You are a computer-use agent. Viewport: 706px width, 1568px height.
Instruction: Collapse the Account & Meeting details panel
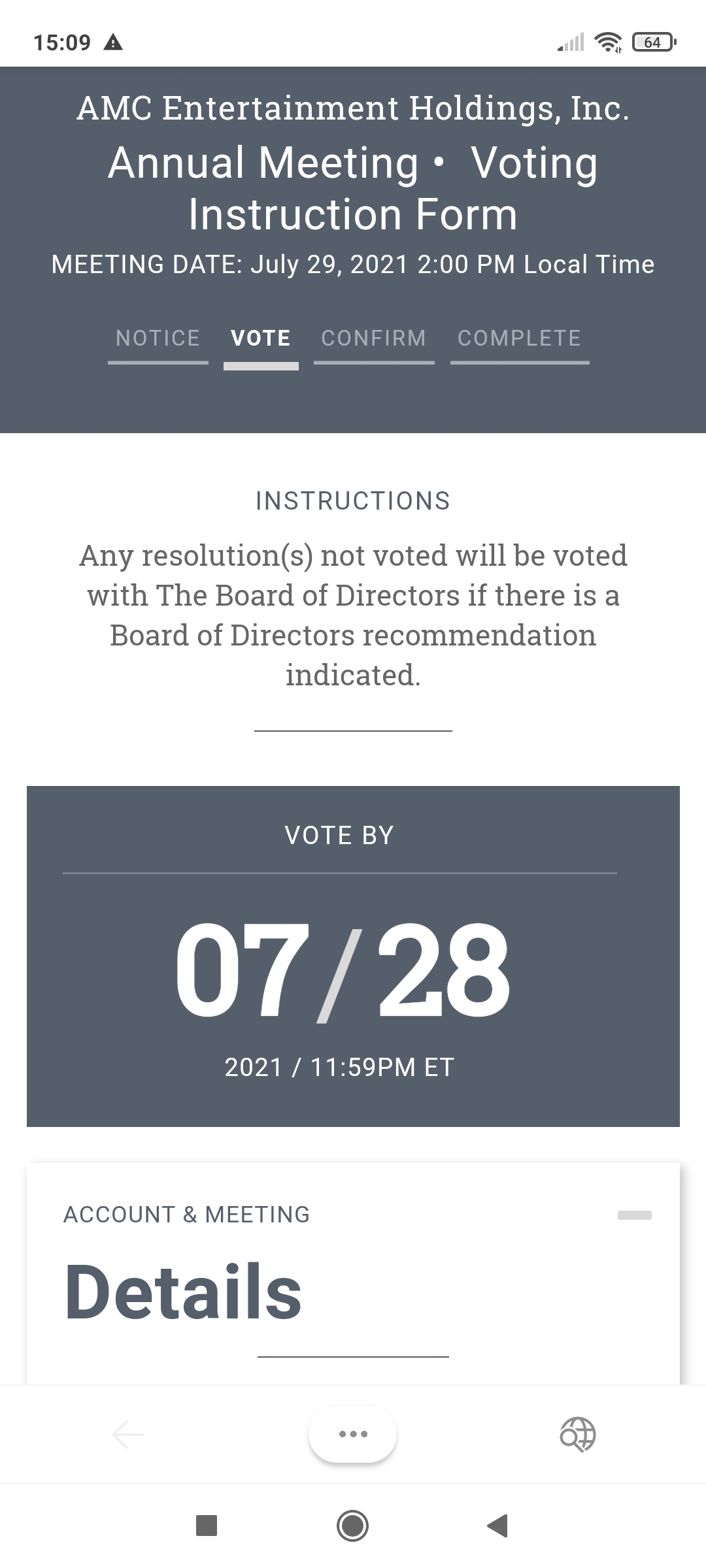pyautogui.click(x=635, y=1215)
